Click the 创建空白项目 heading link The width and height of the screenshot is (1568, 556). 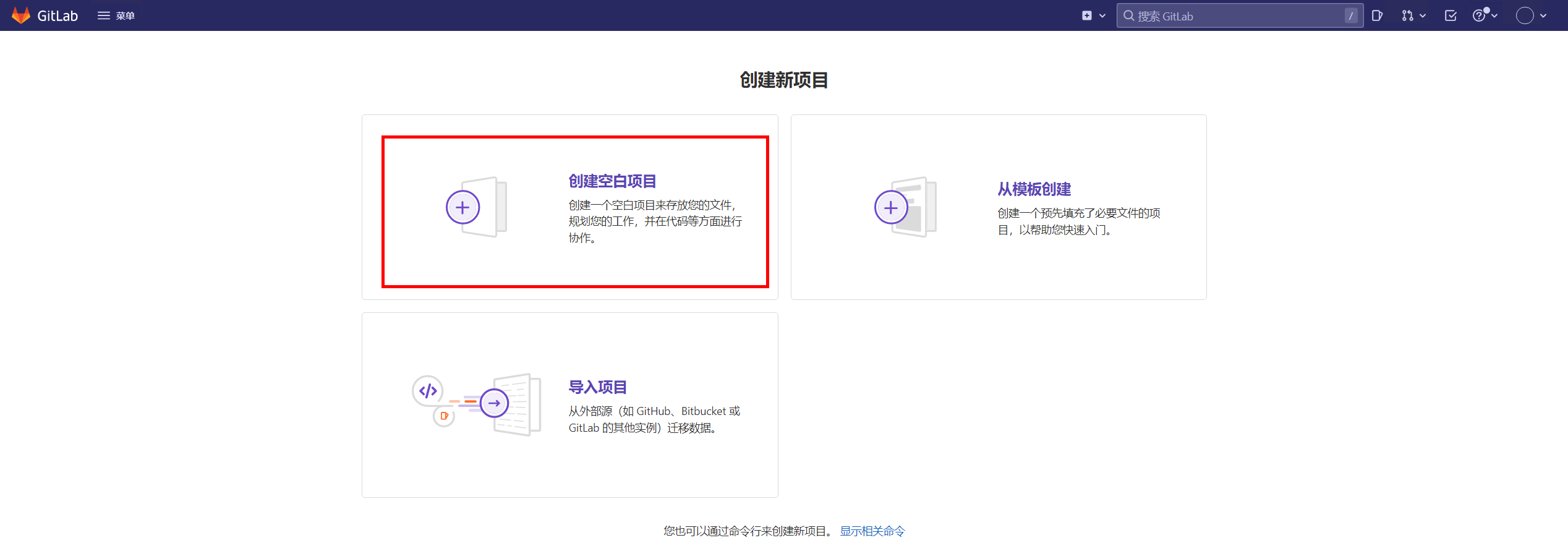tap(612, 181)
